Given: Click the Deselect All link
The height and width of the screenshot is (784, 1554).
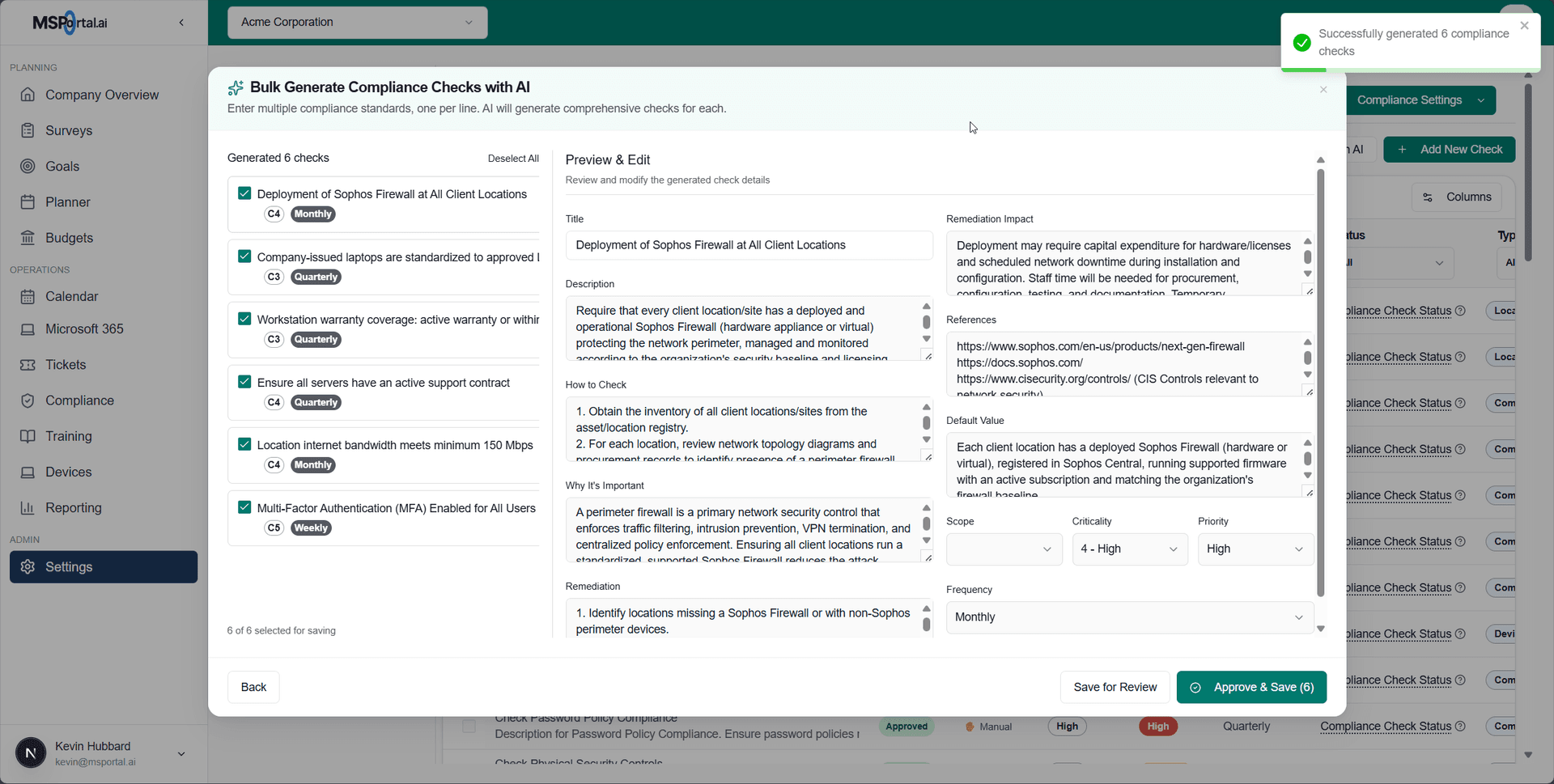Looking at the screenshot, I should (512, 158).
